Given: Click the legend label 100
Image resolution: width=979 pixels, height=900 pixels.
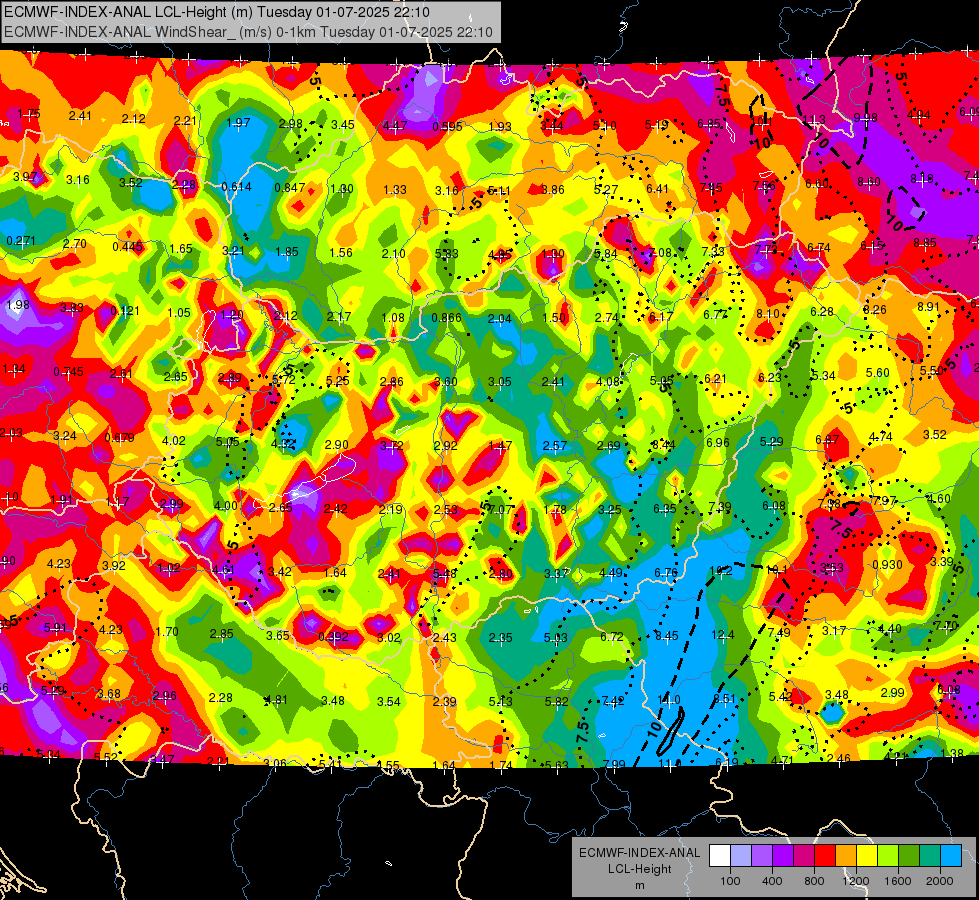Looking at the screenshot, I should tap(730, 881).
